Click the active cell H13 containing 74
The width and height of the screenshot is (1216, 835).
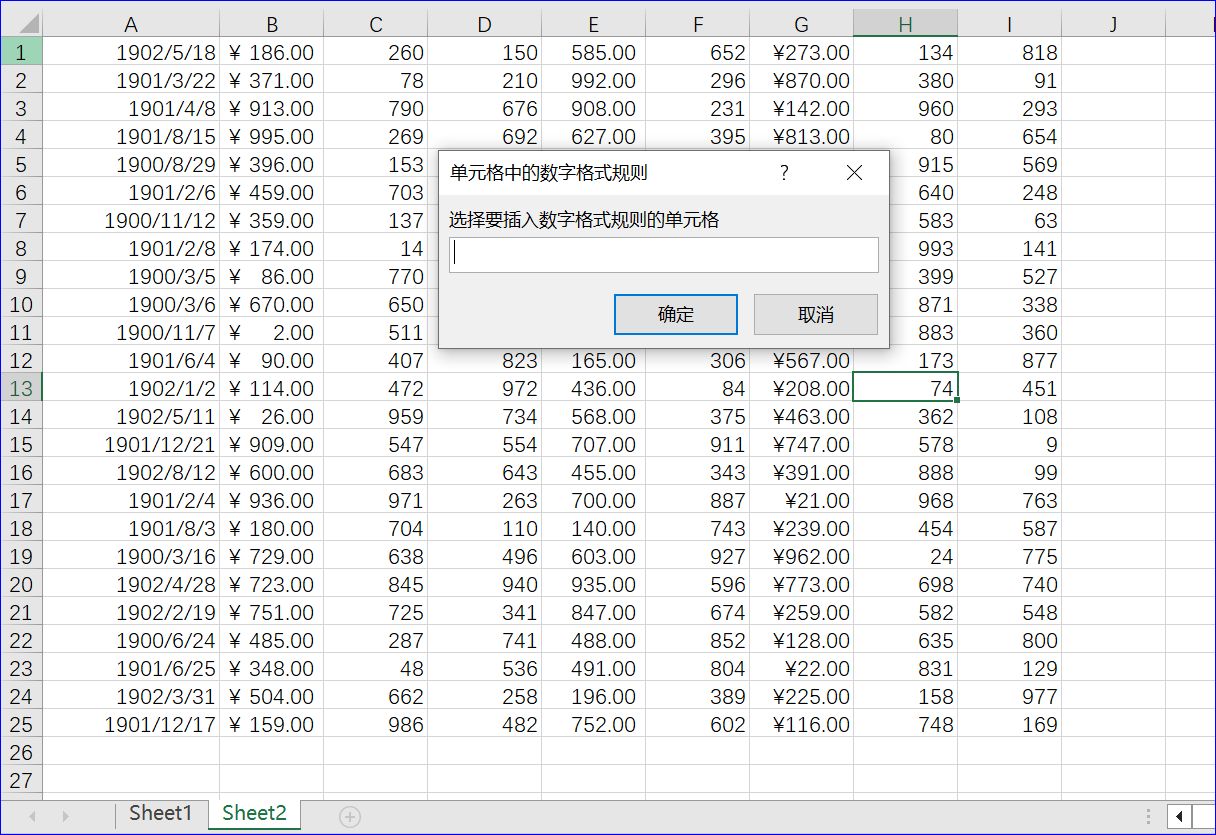click(x=906, y=388)
